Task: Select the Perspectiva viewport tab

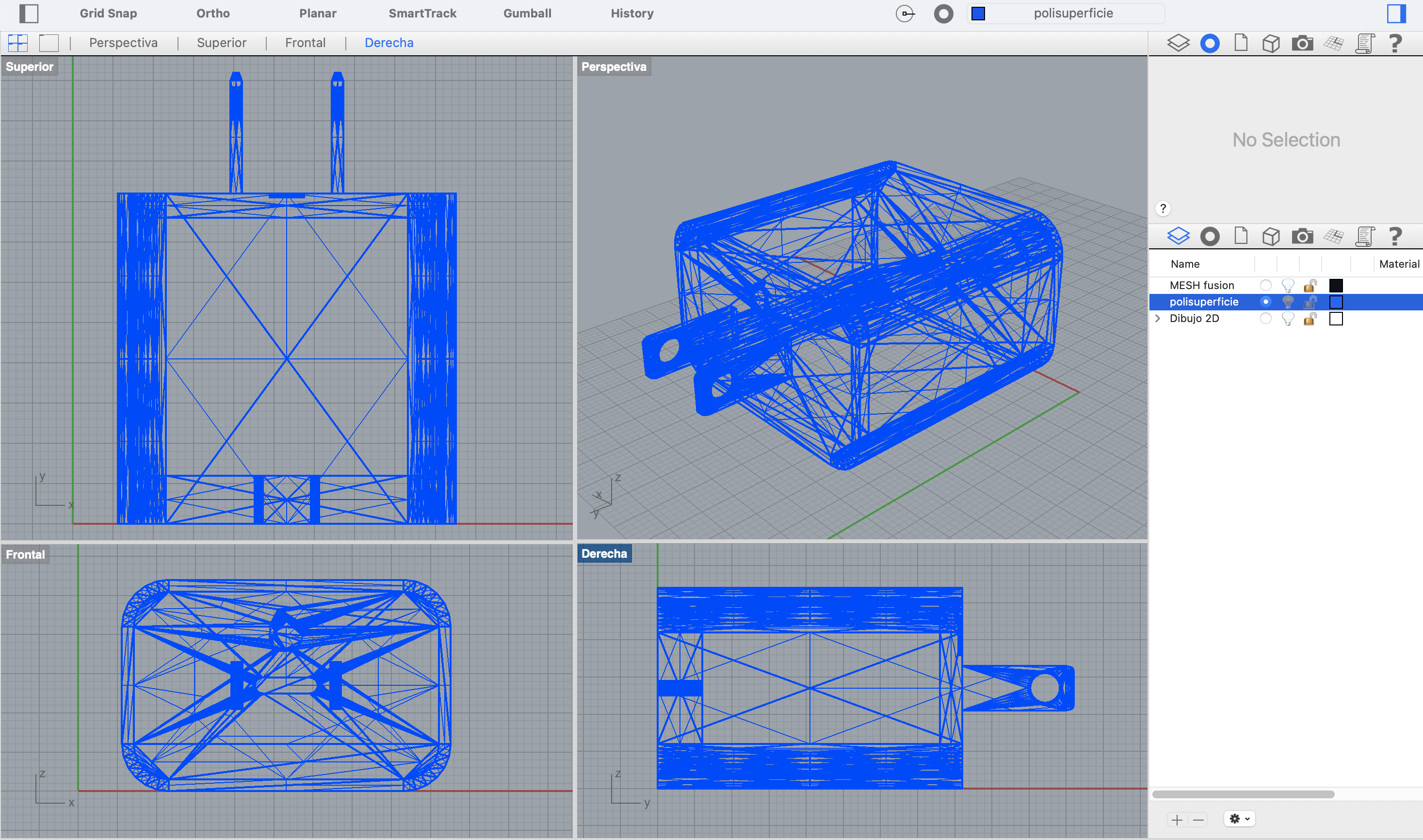Action: click(123, 43)
